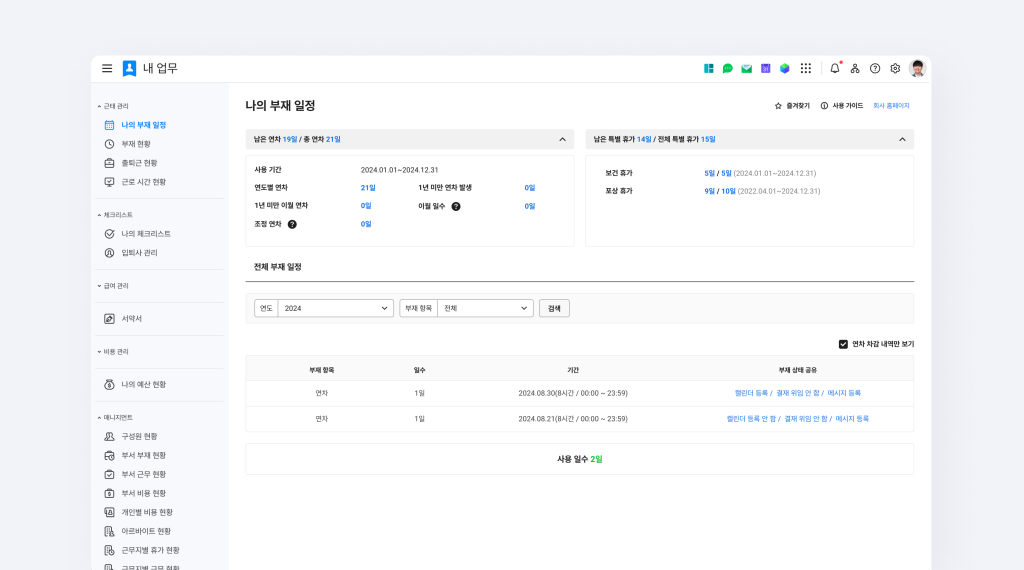Open 나의 체크리스트 in the sidebar
The width and height of the screenshot is (1024, 570).
(146, 234)
